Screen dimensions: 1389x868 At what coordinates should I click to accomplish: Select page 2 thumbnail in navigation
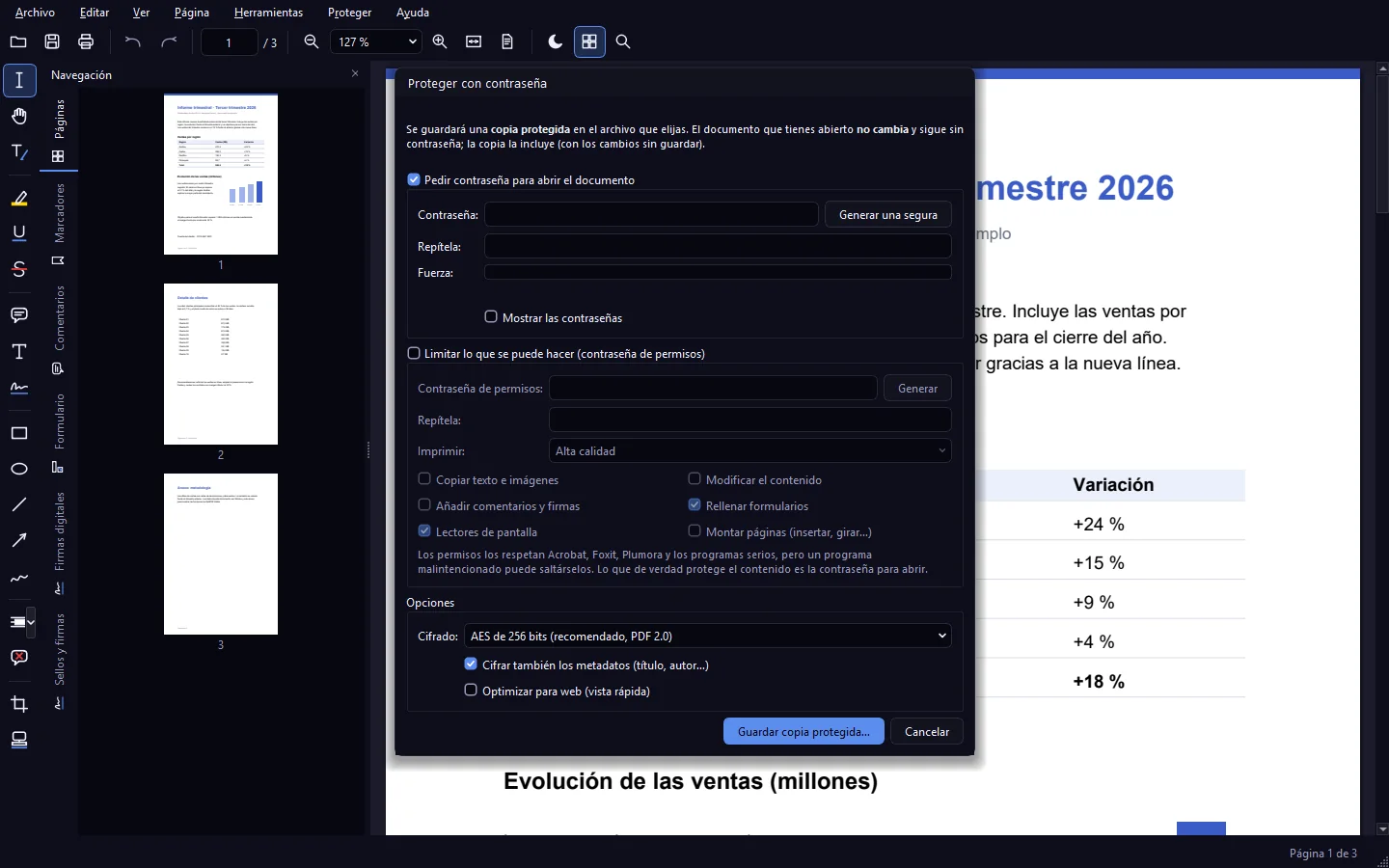(x=221, y=365)
